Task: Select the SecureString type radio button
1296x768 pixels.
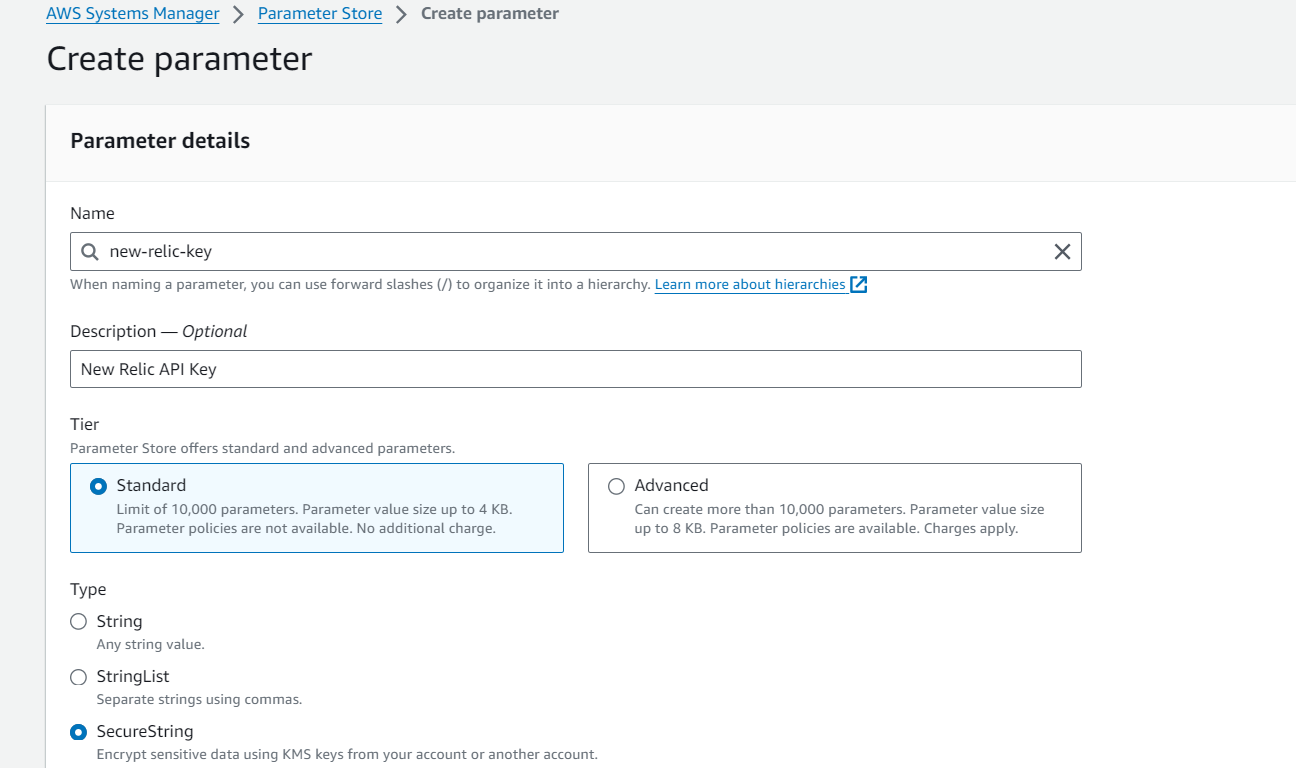Action: pyautogui.click(x=79, y=732)
